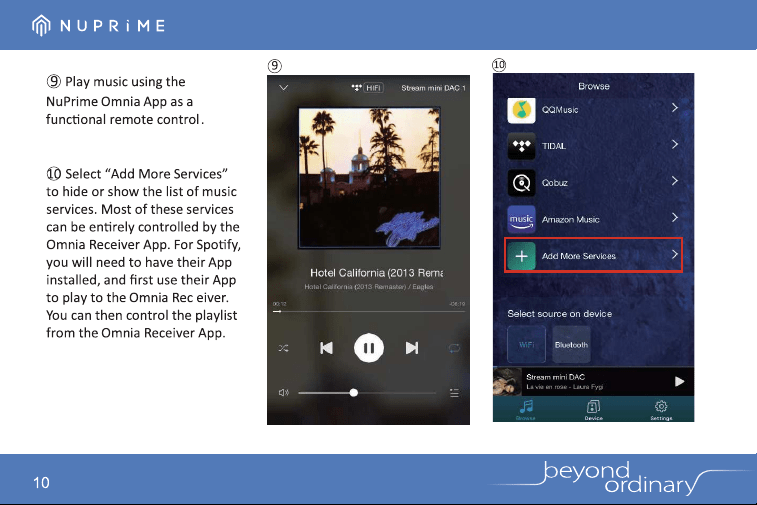Click the Amazon Music label text
This screenshot has width=757, height=505.
click(571, 220)
